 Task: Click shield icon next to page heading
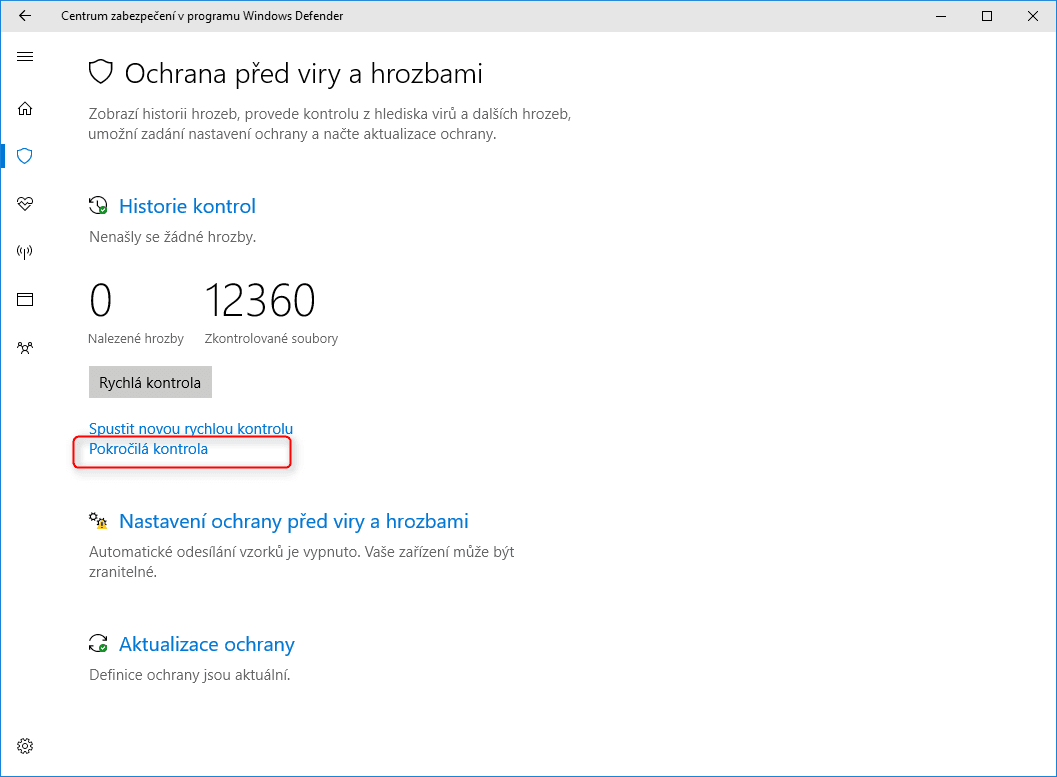coord(100,72)
